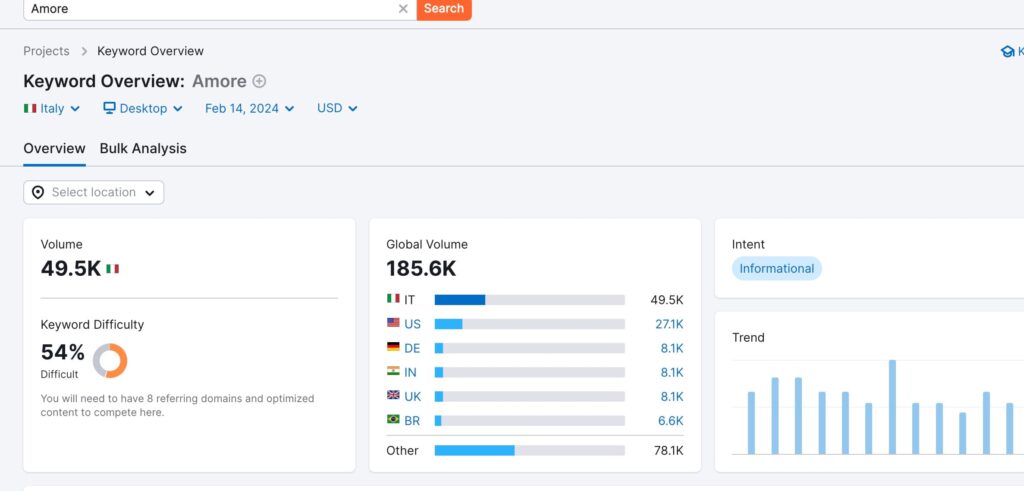
Task: Open the UK country link
Action: [x=412, y=397]
